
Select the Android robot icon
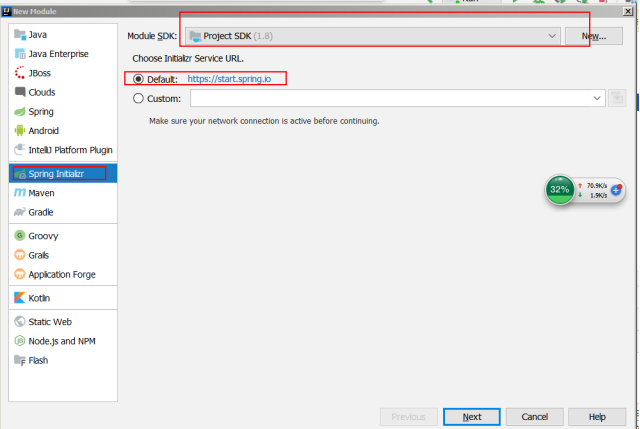pos(20,131)
